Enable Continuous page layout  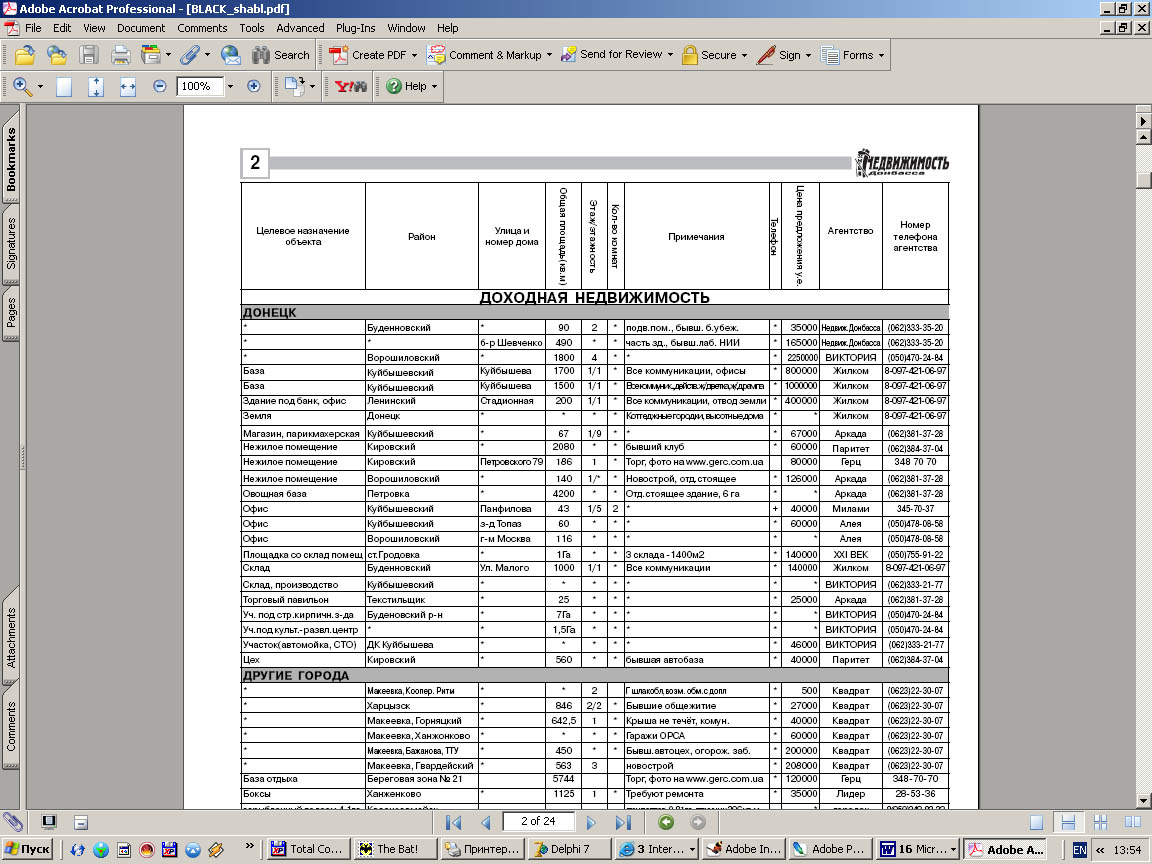coord(1068,823)
